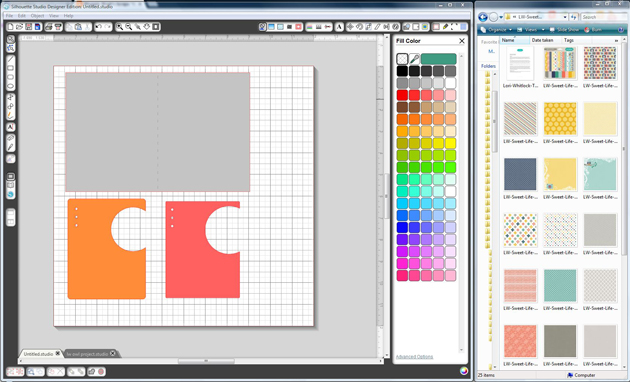Image resolution: width=630 pixels, height=382 pixels.
Task: Select the navy blue dotted paper thumbnail
Action: pyautogui.click(x=520, y=174)
